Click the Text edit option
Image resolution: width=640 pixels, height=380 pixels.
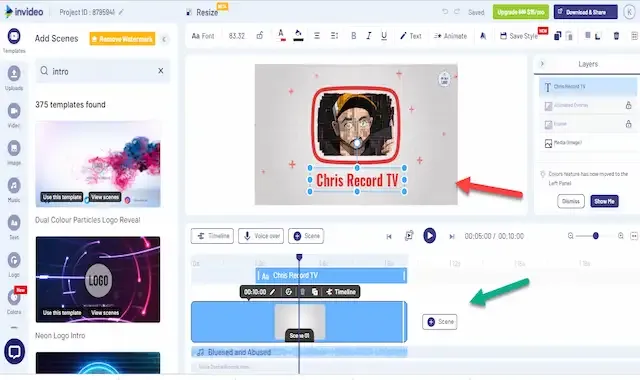411,36
